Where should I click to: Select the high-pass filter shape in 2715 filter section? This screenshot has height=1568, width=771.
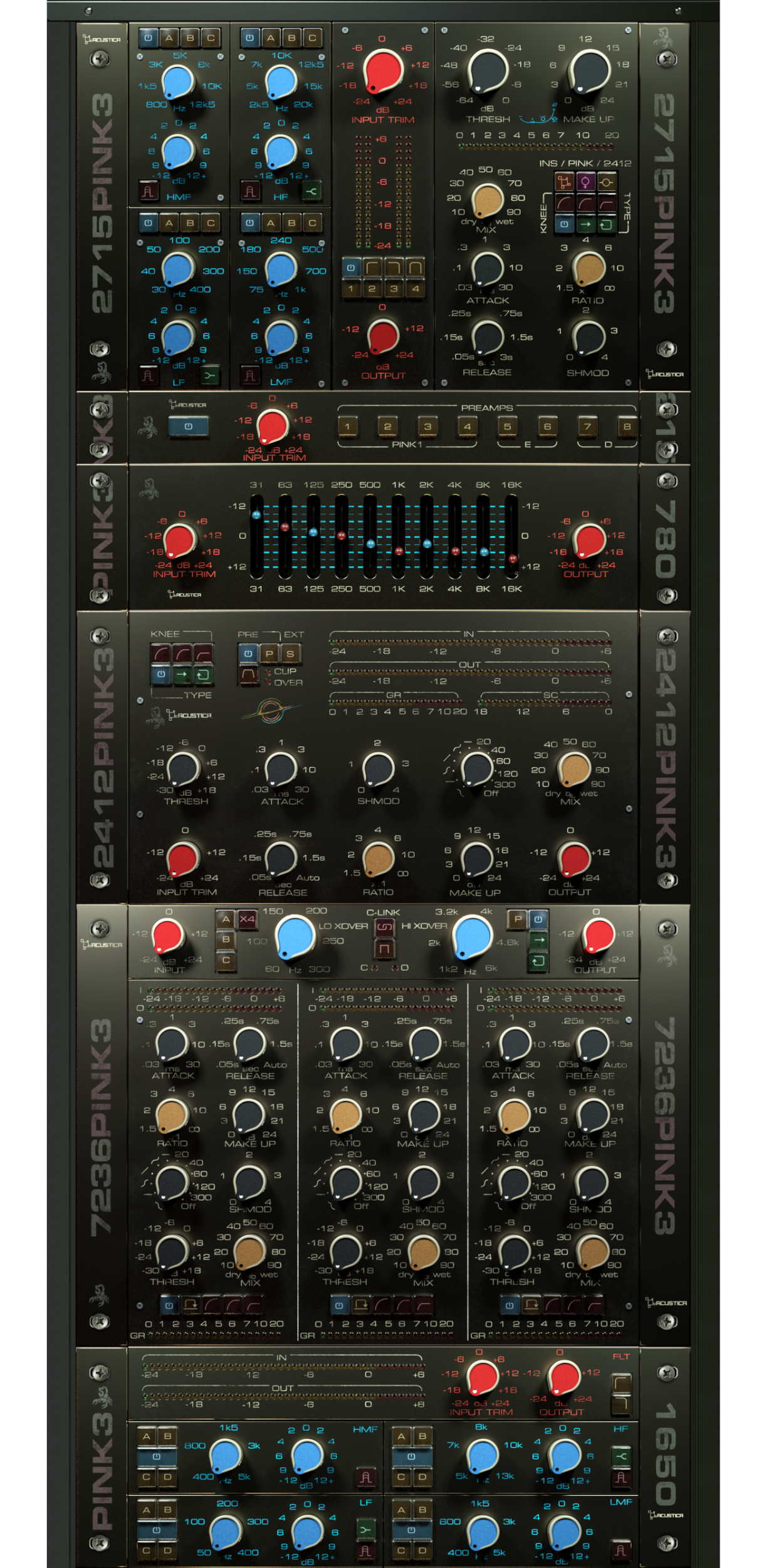(x=372, y=268)
